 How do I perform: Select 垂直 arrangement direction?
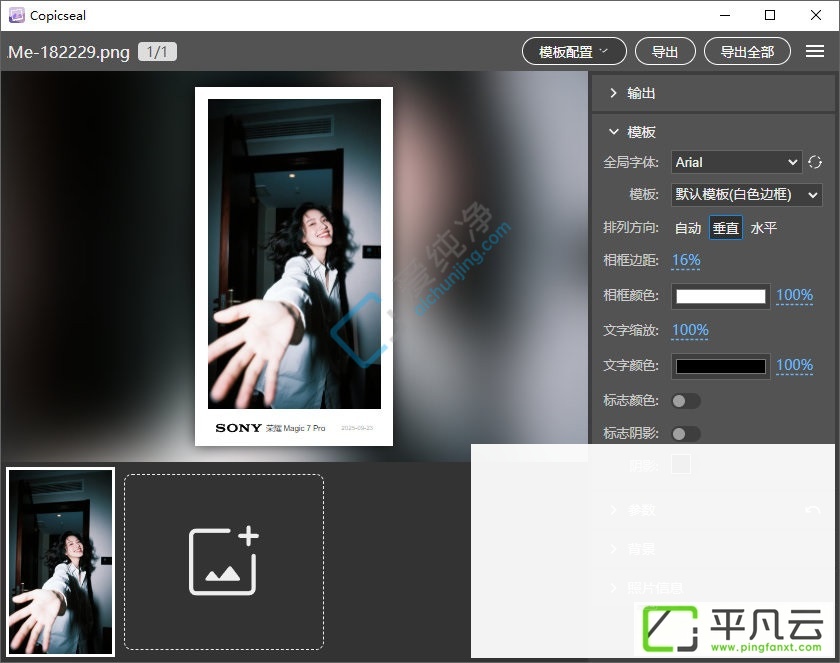tap(725, 228)
